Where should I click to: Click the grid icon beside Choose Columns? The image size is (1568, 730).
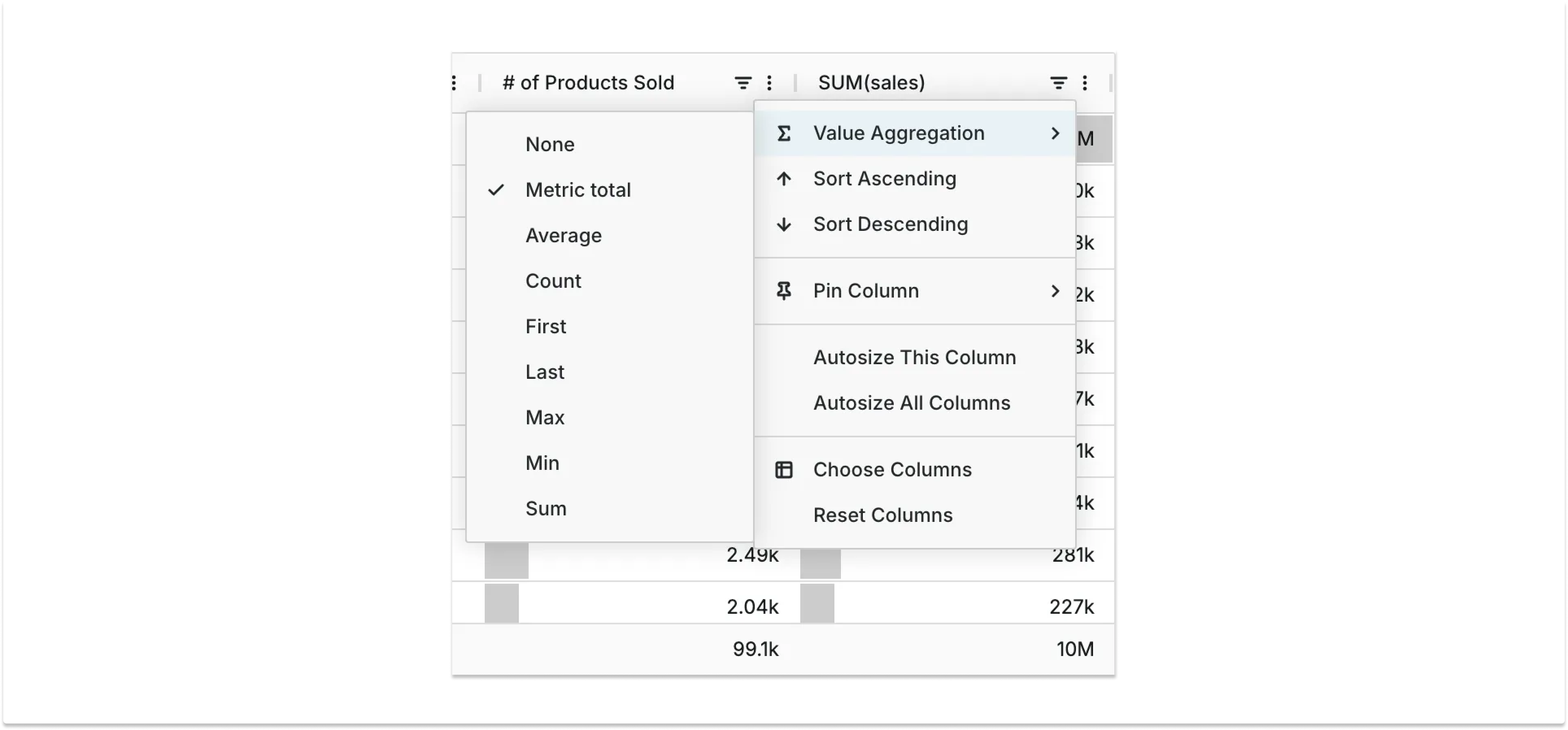click(784, 469)
